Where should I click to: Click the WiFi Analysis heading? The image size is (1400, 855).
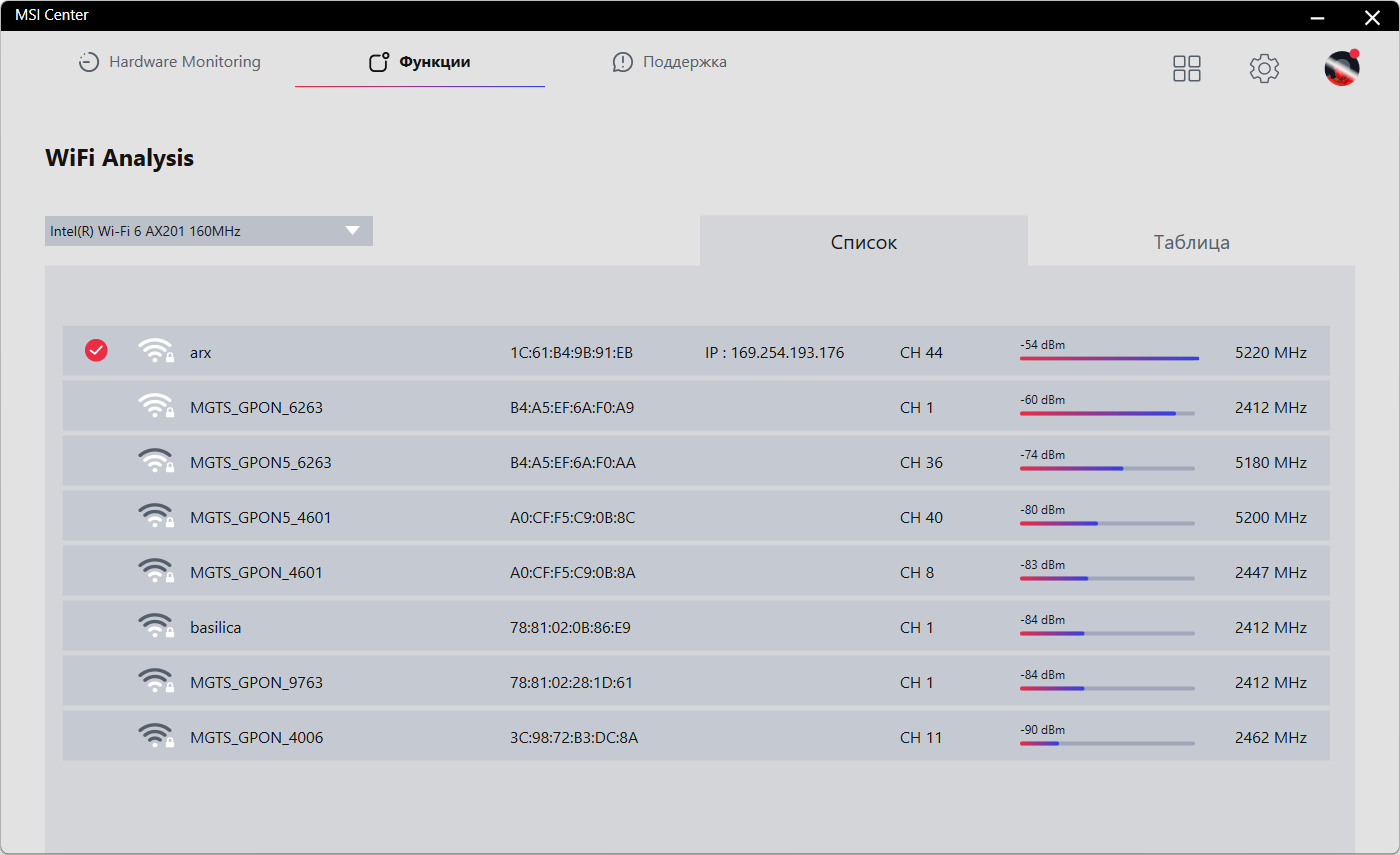tap(120, 158)
